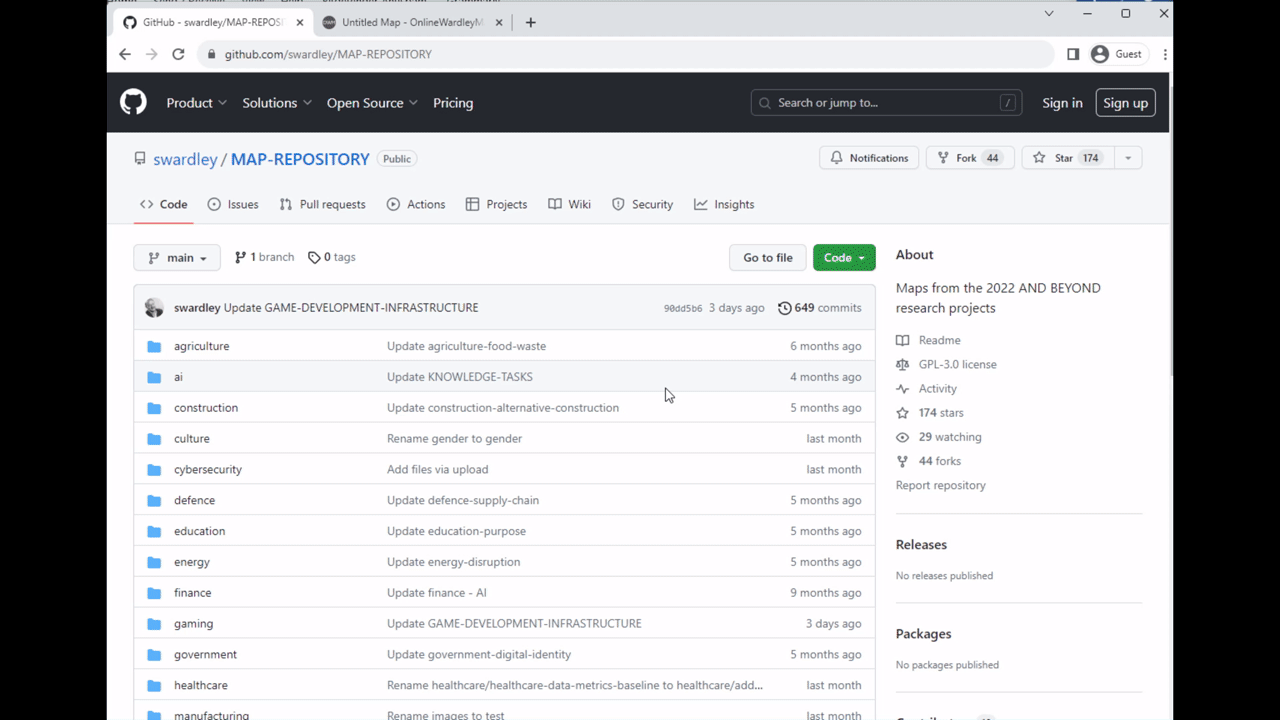Open a new browser tab
The width and height of the screenshot is (1280, 720).
point(531,22)
